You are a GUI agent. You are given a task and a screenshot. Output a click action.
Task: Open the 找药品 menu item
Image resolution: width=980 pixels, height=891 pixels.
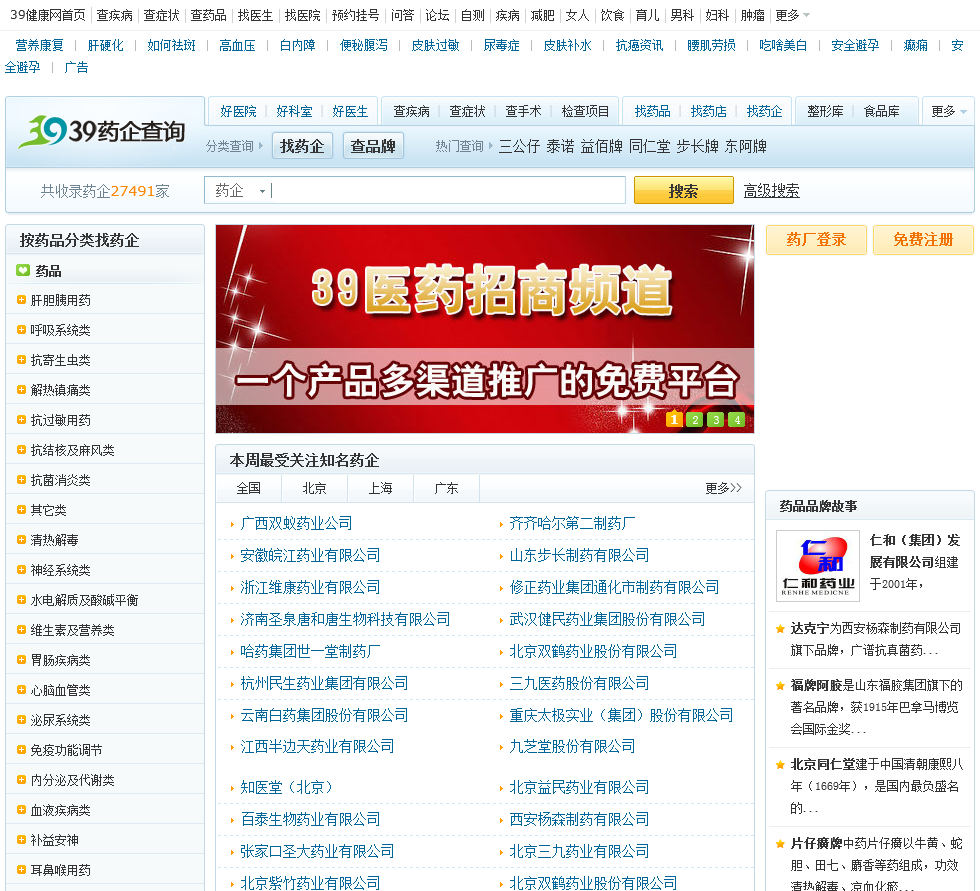[652, 111]
